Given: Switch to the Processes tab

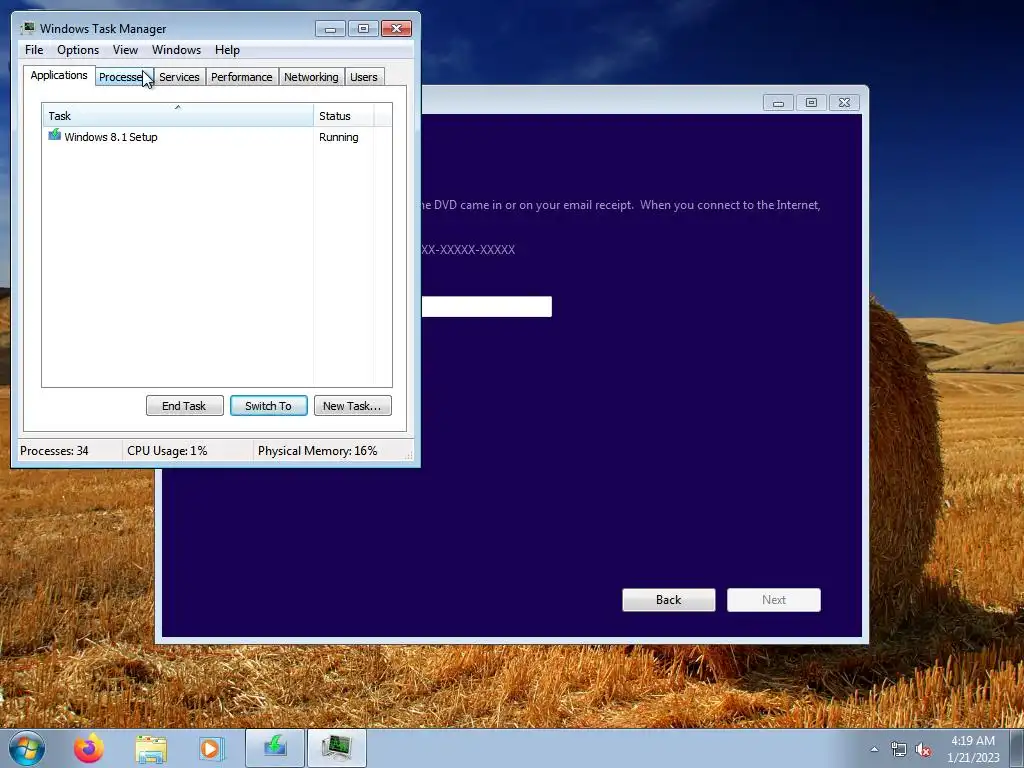Looking at the screenshot, I should [x=124, y=77].
